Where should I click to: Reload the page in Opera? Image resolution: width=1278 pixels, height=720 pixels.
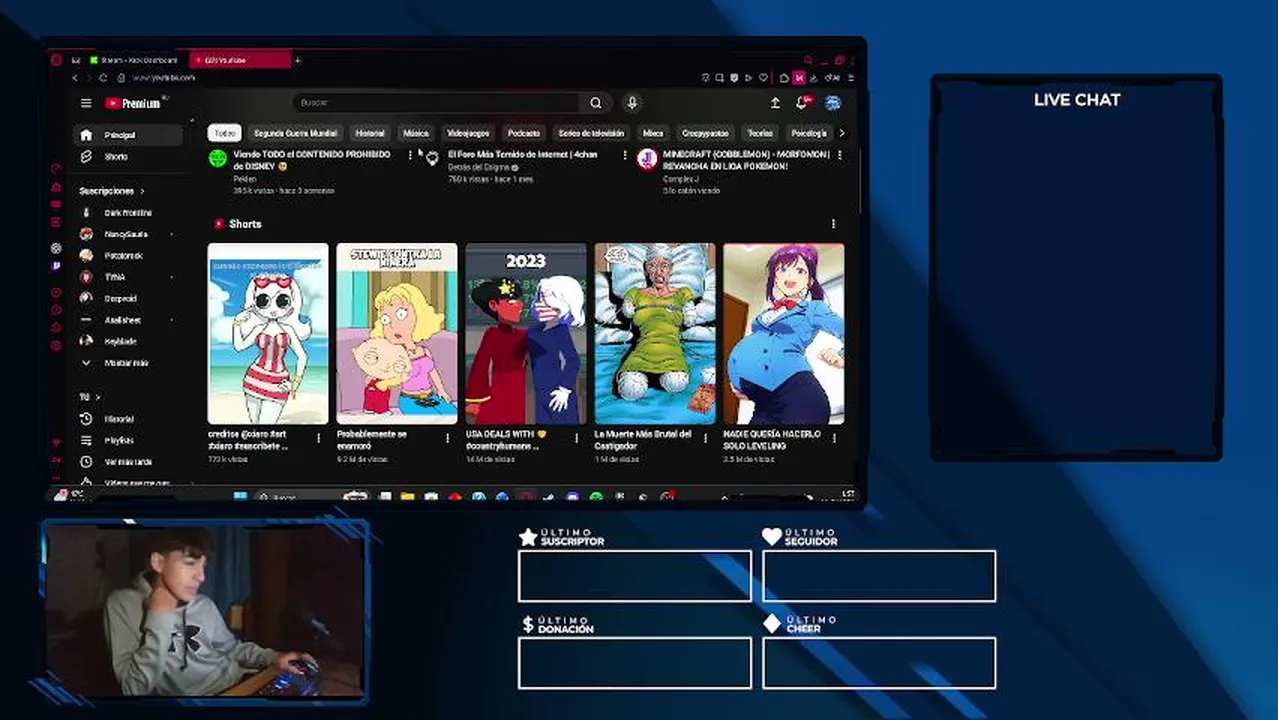point(103,78)
